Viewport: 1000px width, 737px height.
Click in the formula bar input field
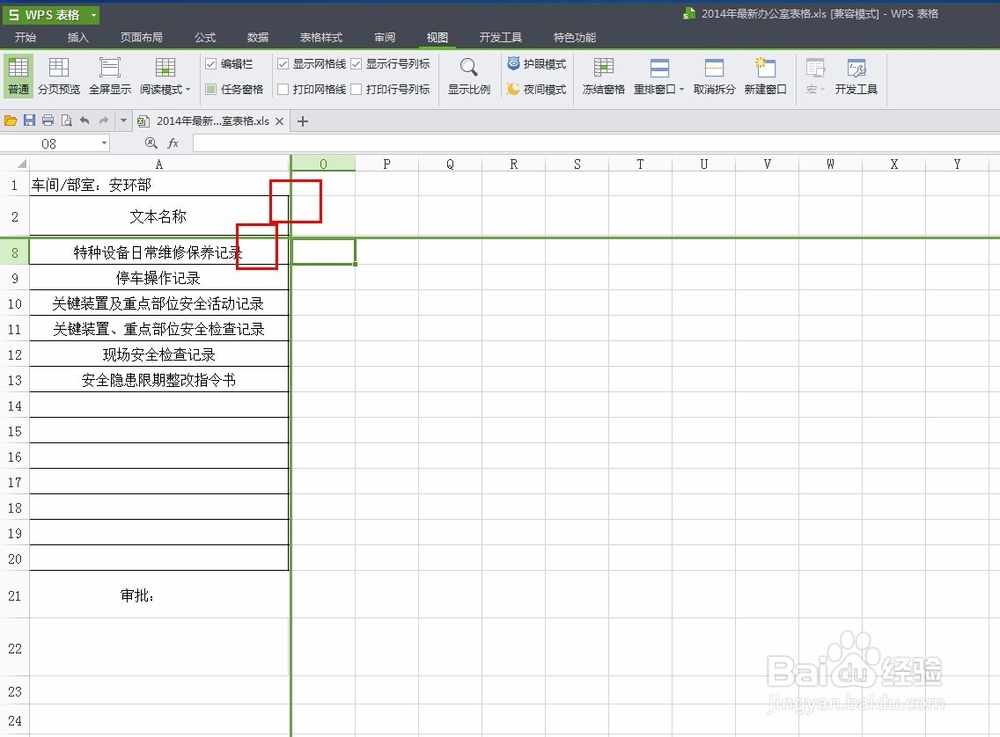596,143
